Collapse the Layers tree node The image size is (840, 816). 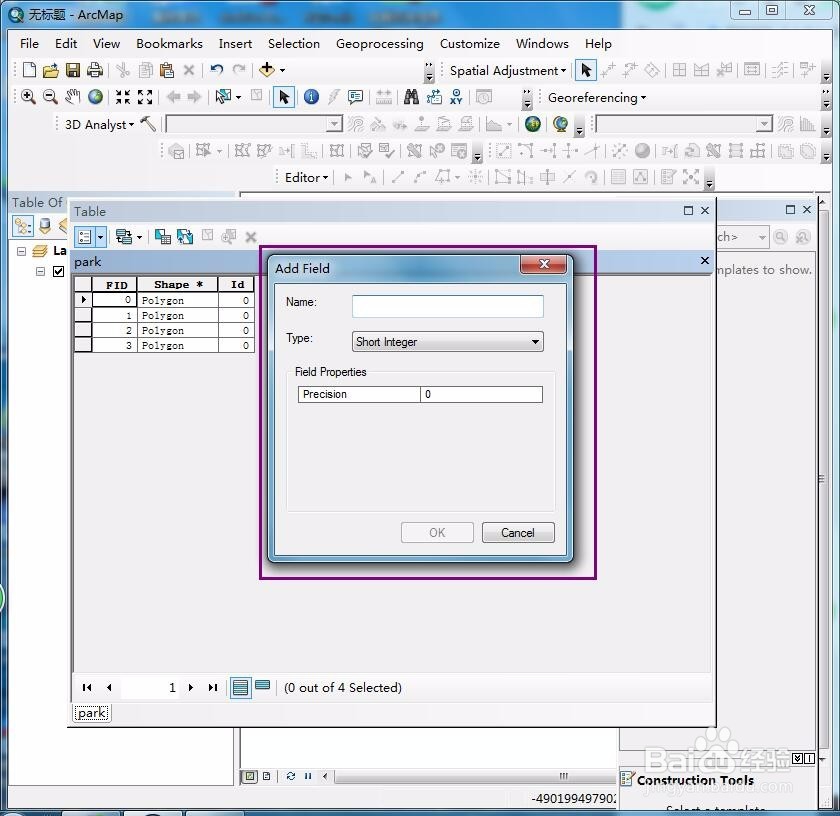click(x=21, y=251)
